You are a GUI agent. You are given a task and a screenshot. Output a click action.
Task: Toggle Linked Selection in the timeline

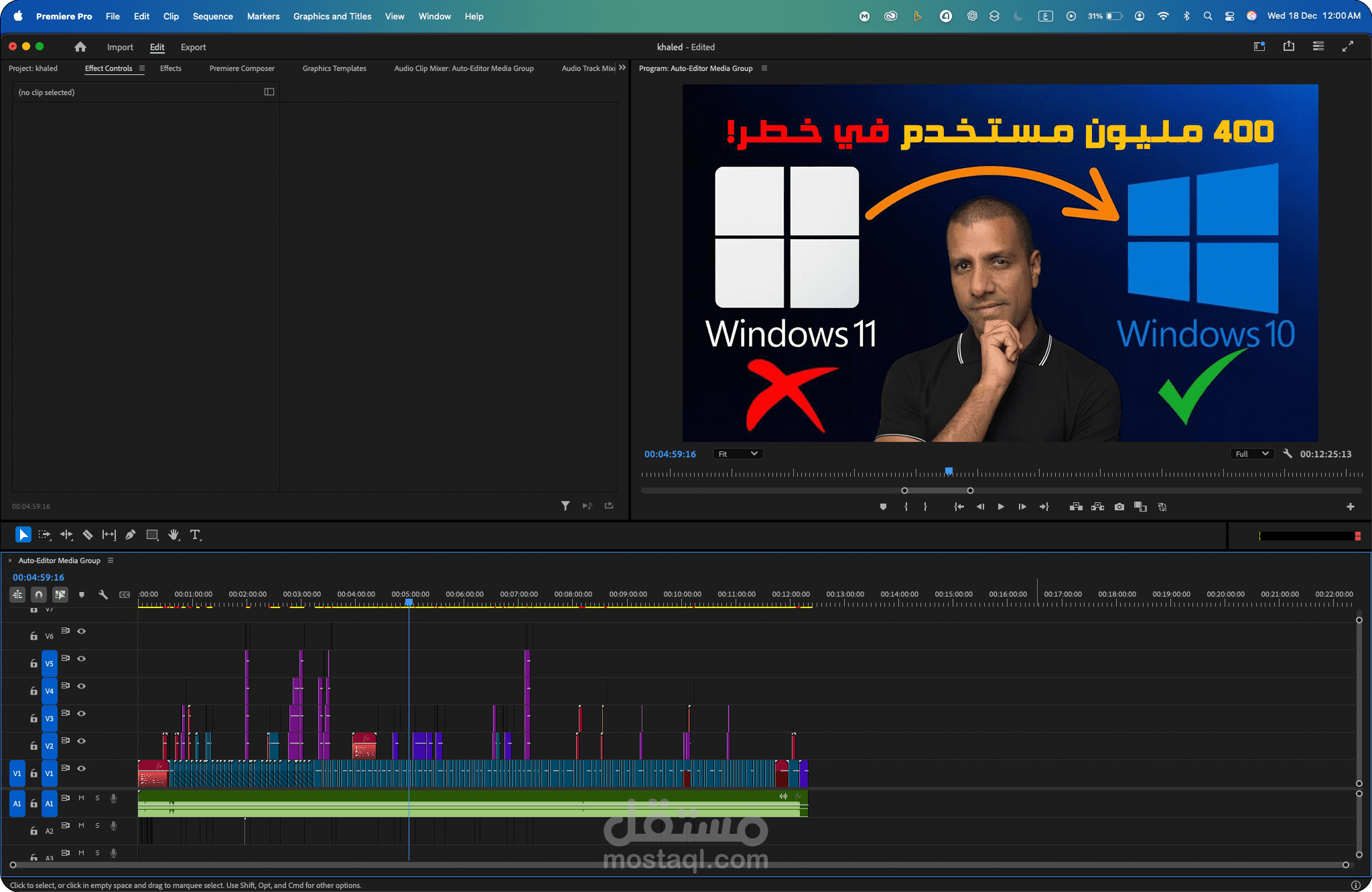[x=60, y=594]
